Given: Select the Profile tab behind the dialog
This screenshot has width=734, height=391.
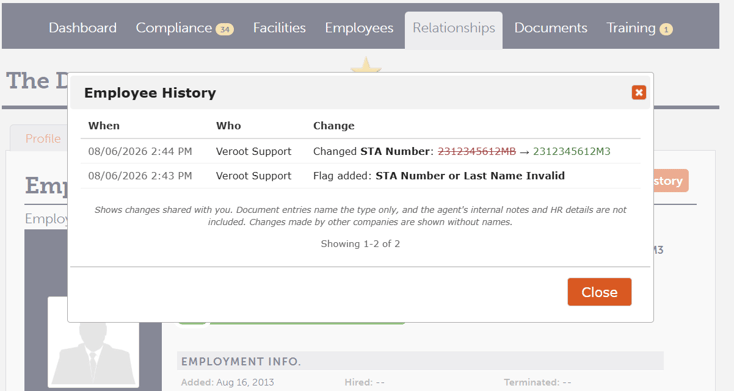Looking at the screenshot, I should click(43, 139).
